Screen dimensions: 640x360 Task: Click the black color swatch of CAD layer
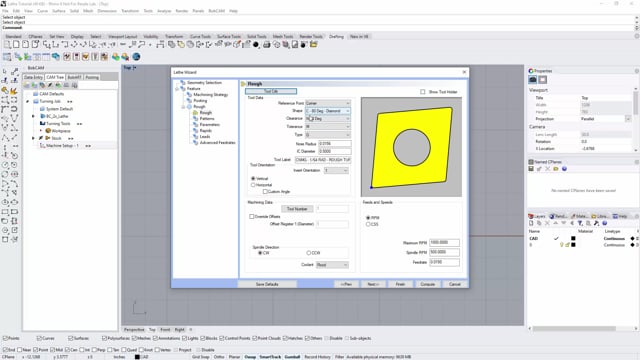(573, 238)
